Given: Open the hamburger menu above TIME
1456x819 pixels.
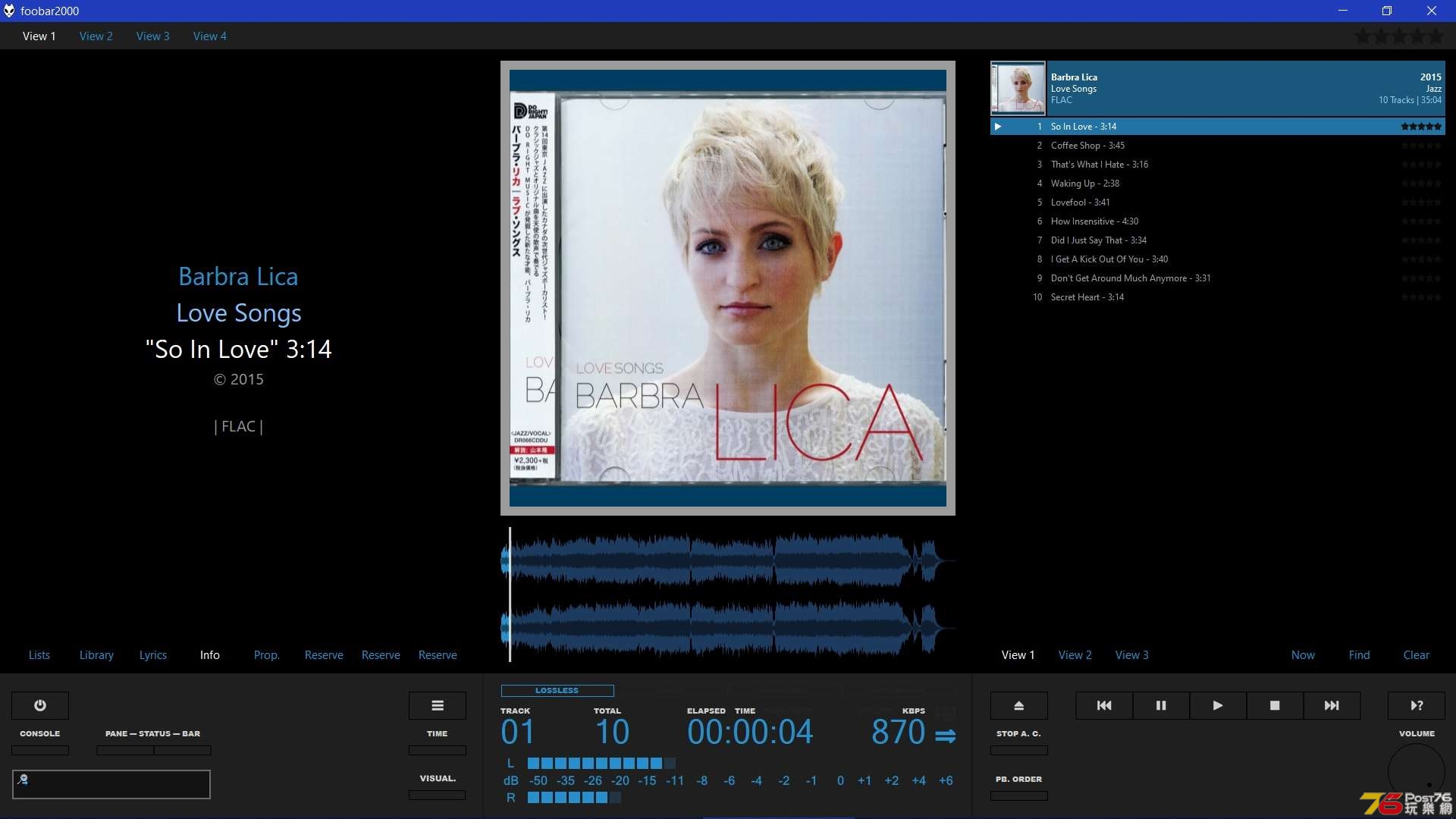Looking at the screenshot, I should tap(438, 705).
